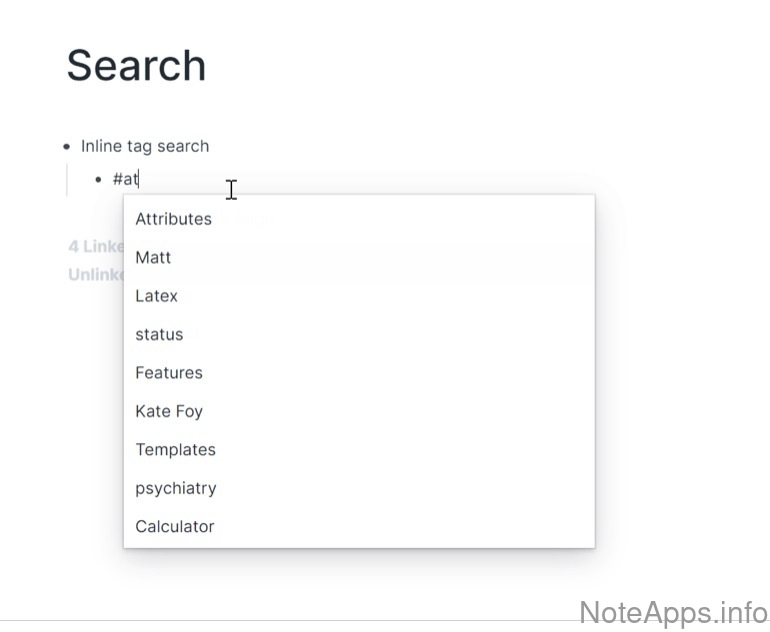The image size is (770, 632).
Task: Select Calculator in the suggestion list
Action: coord(174,526)
